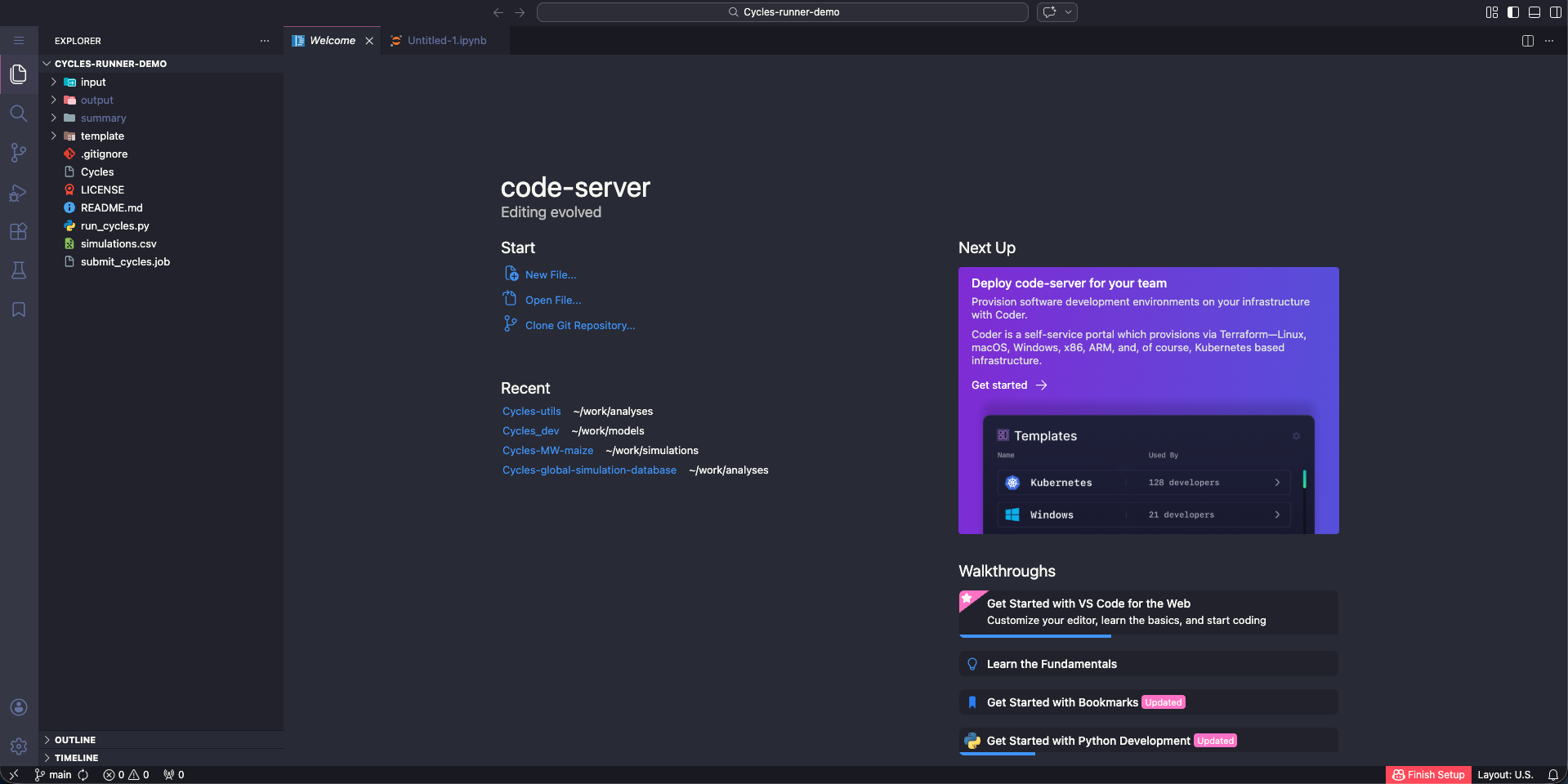Open errors and warnings count in status bar
Image resolution: width=1568 pixels, height=784 pixels.
126,775
